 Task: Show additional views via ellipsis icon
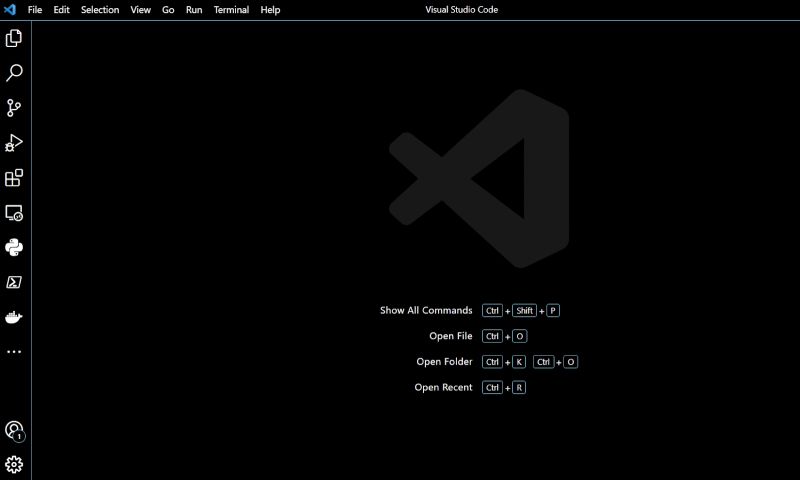[14, 351]
